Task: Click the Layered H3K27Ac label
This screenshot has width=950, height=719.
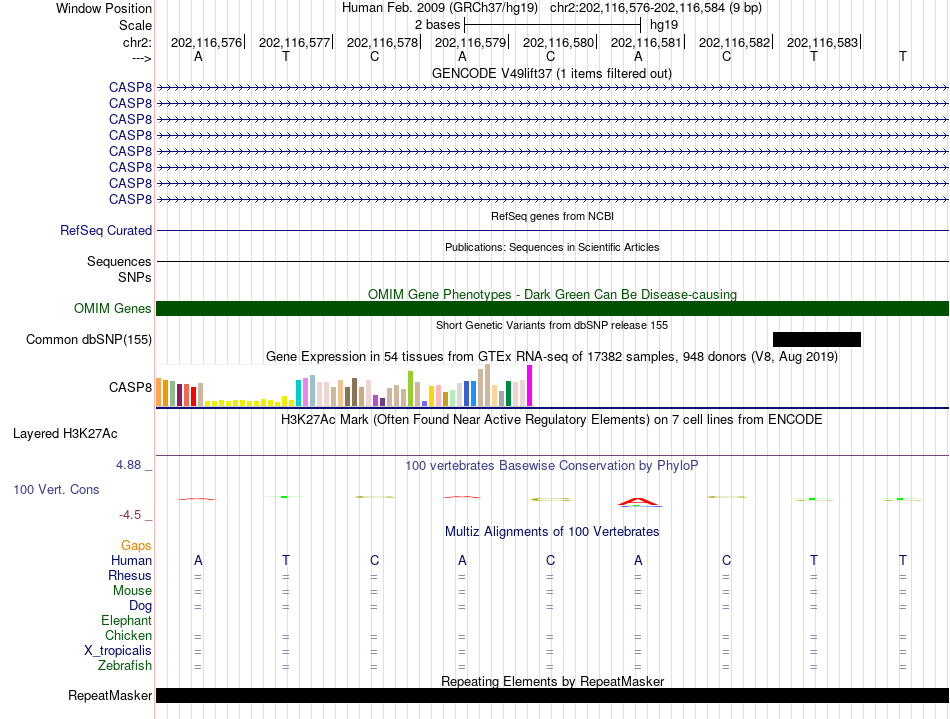Action: pos(65,434)
